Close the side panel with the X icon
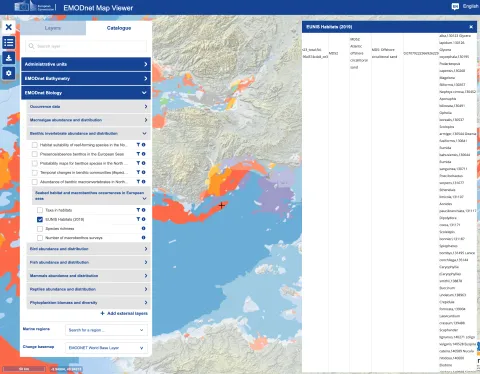This screenshot has height=374, width=480. (x=9, y=27)
